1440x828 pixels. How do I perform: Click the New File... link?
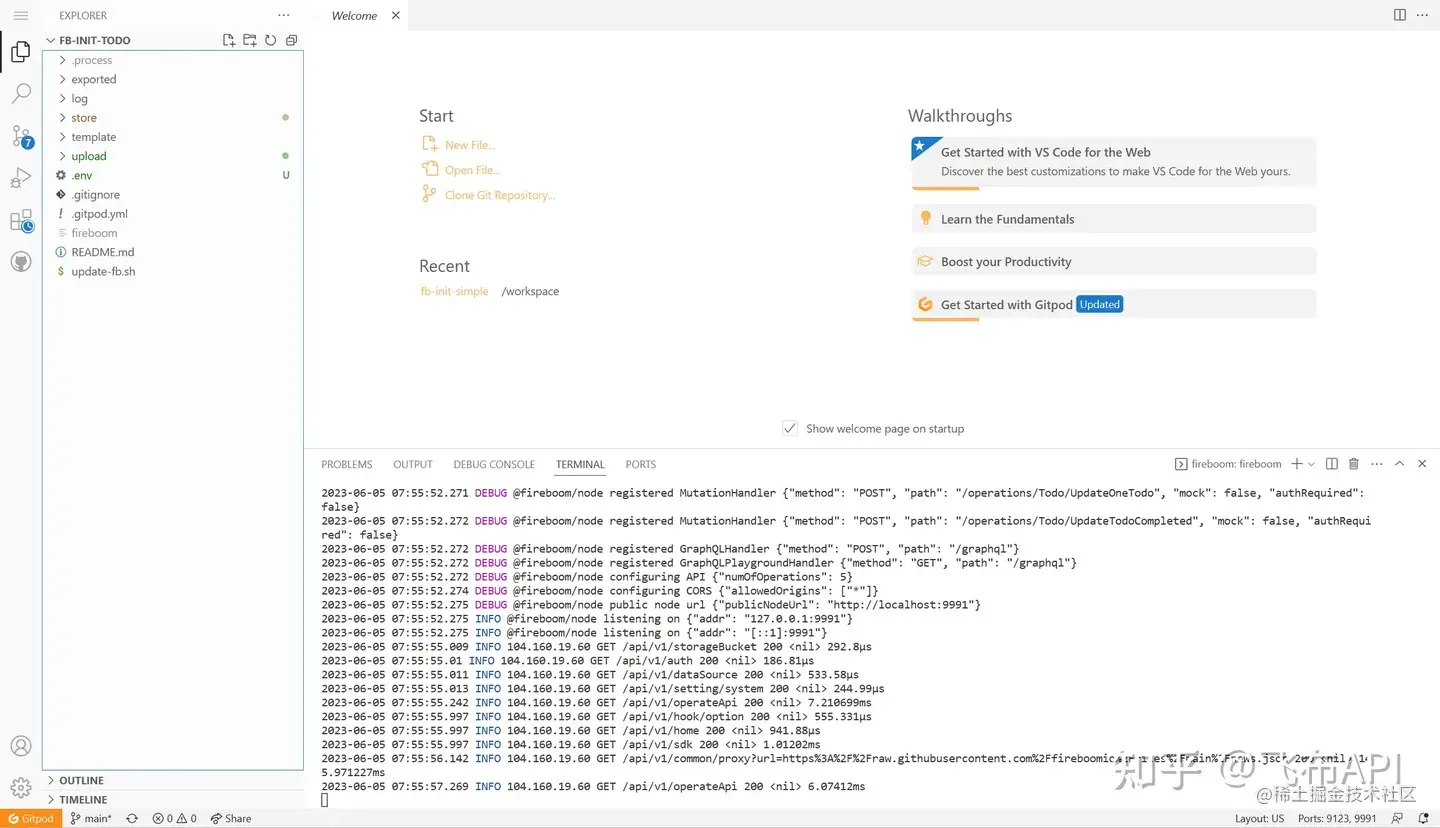click(470, 145)
